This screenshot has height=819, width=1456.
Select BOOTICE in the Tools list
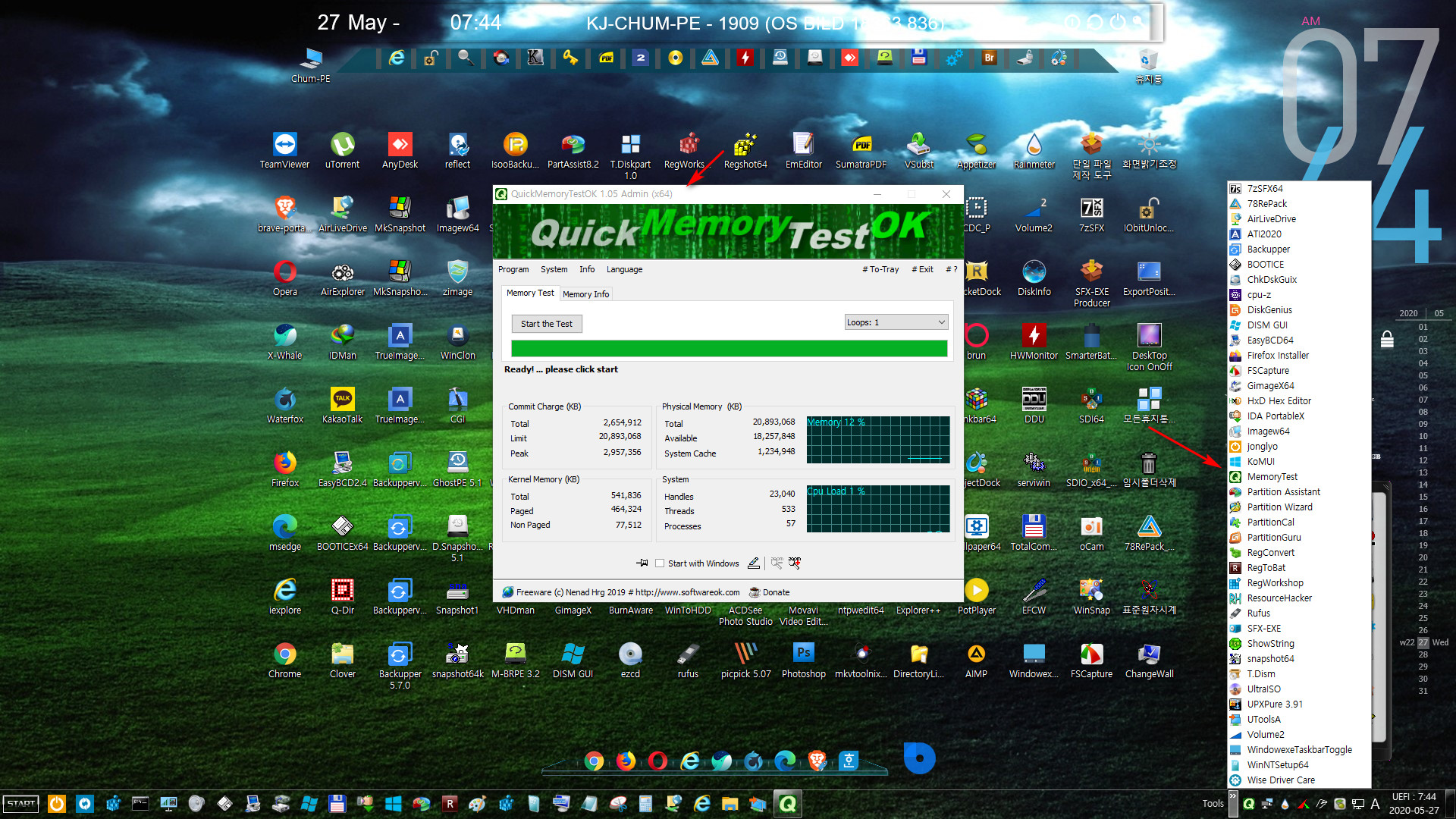click(1298, 265)
